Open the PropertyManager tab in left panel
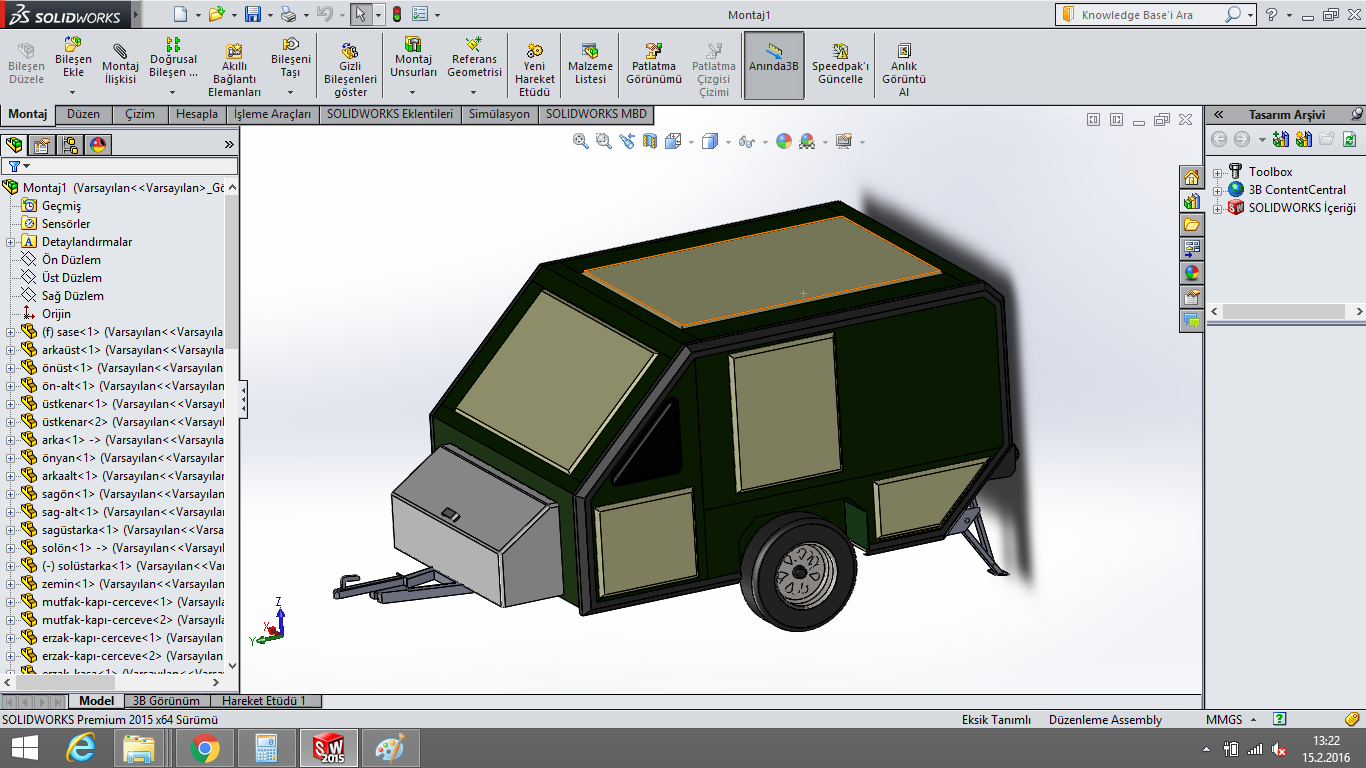Viewport: 1366px width, 768px height. point(42,145)
